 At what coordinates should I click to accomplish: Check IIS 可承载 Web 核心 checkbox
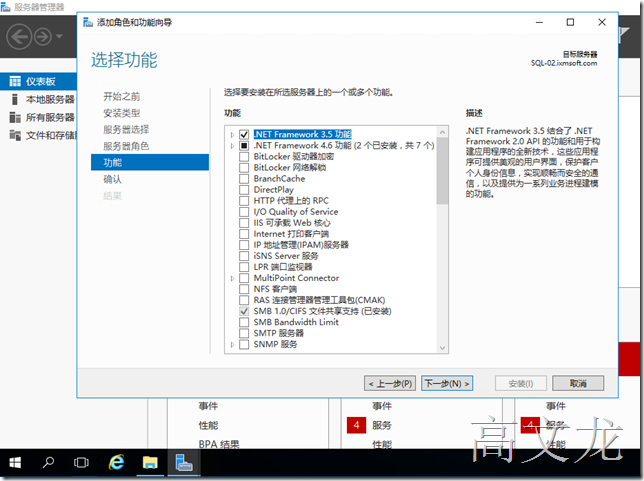tap(244, 223)
